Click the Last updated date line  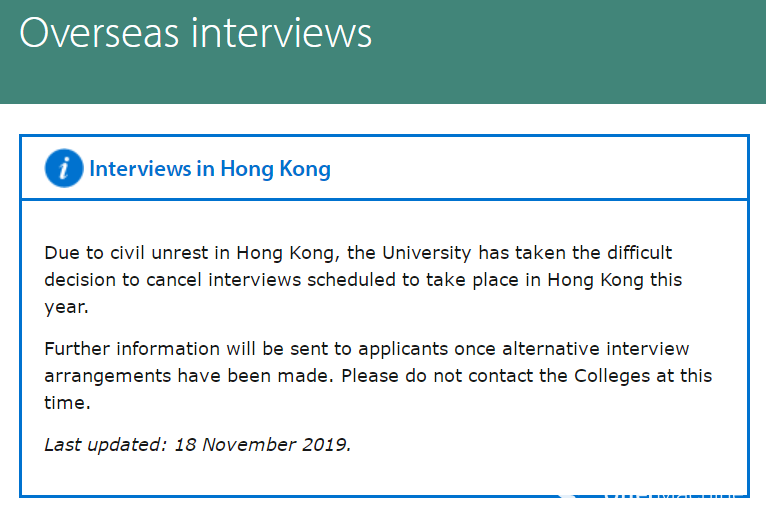tap(197, 445)
